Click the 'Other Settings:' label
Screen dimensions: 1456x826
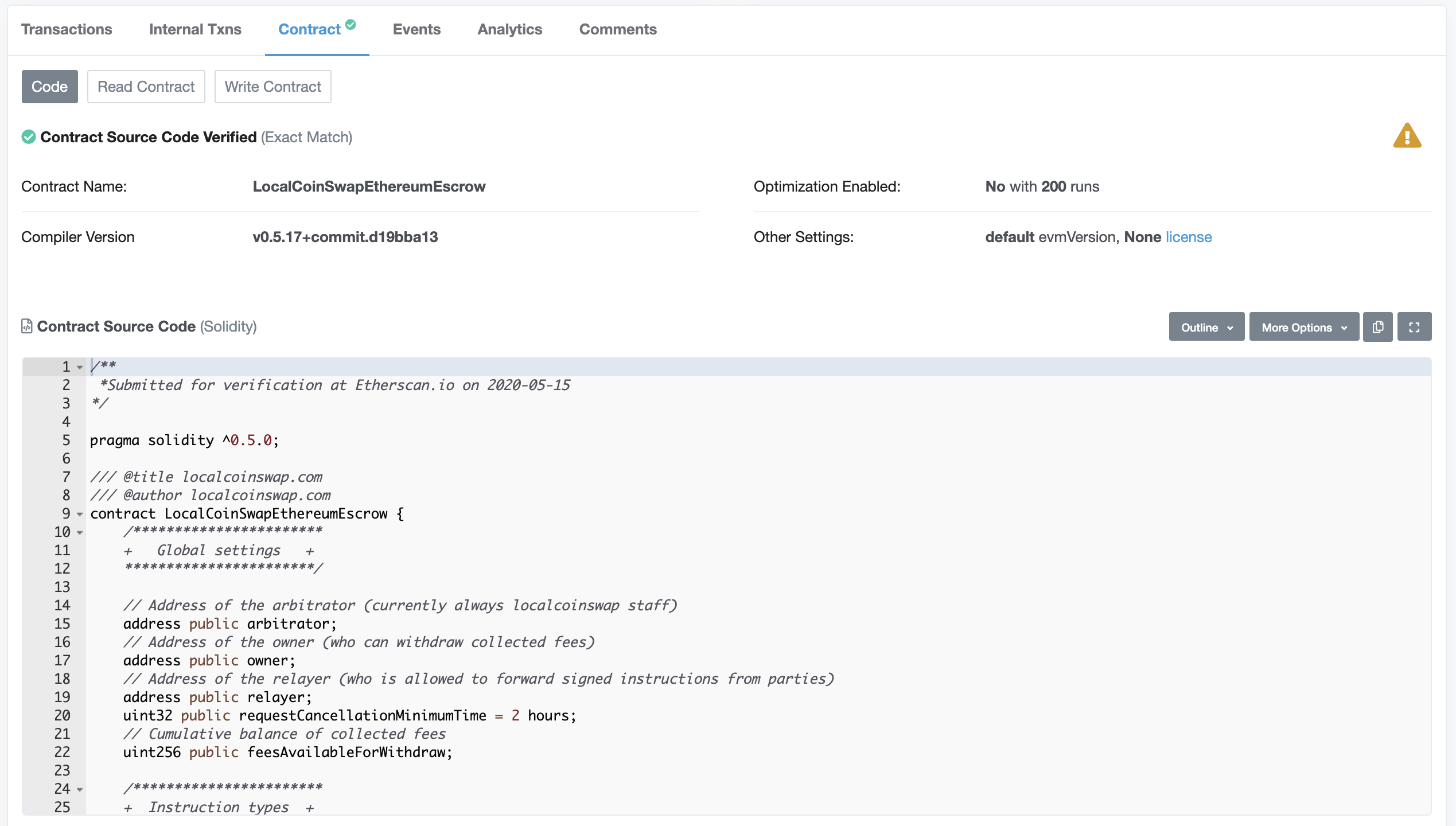[803, 237]
